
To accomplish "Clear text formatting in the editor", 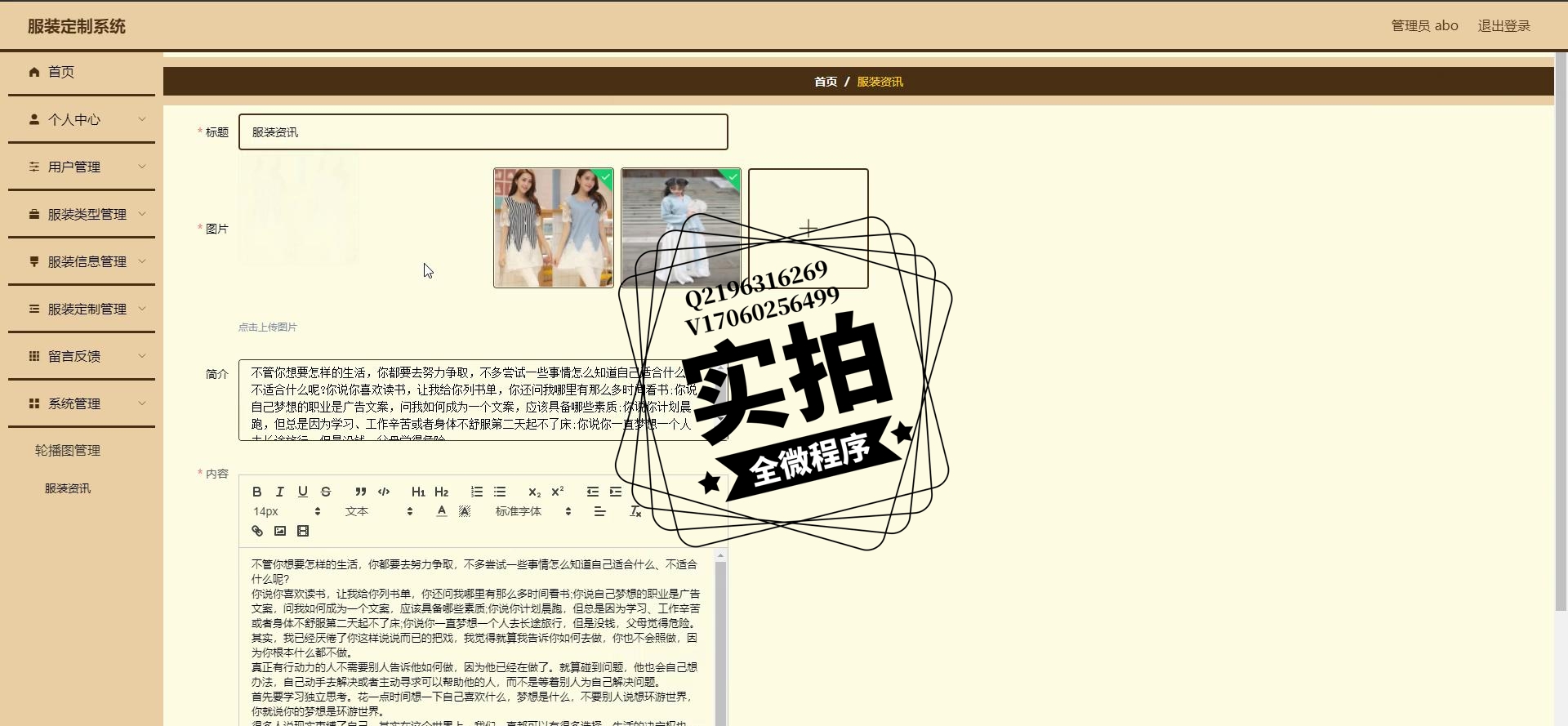I will (635, 511).
